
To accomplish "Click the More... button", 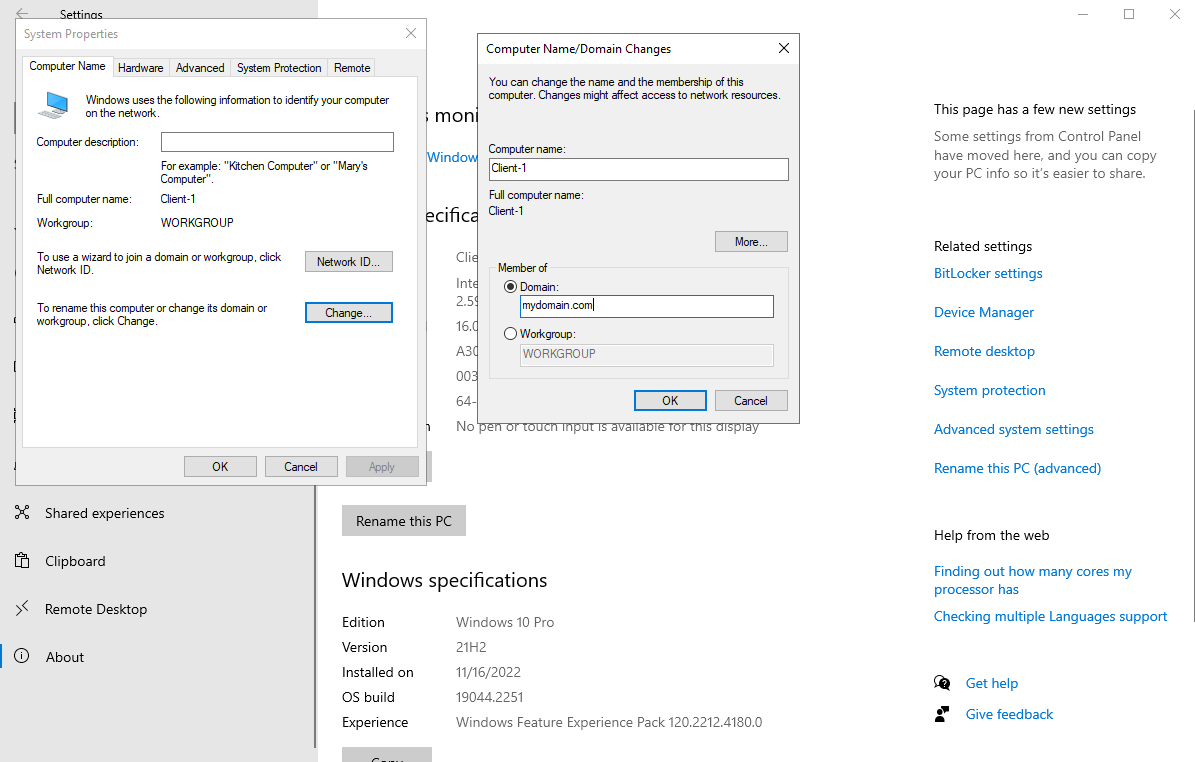I will click(x=751, y=242).
